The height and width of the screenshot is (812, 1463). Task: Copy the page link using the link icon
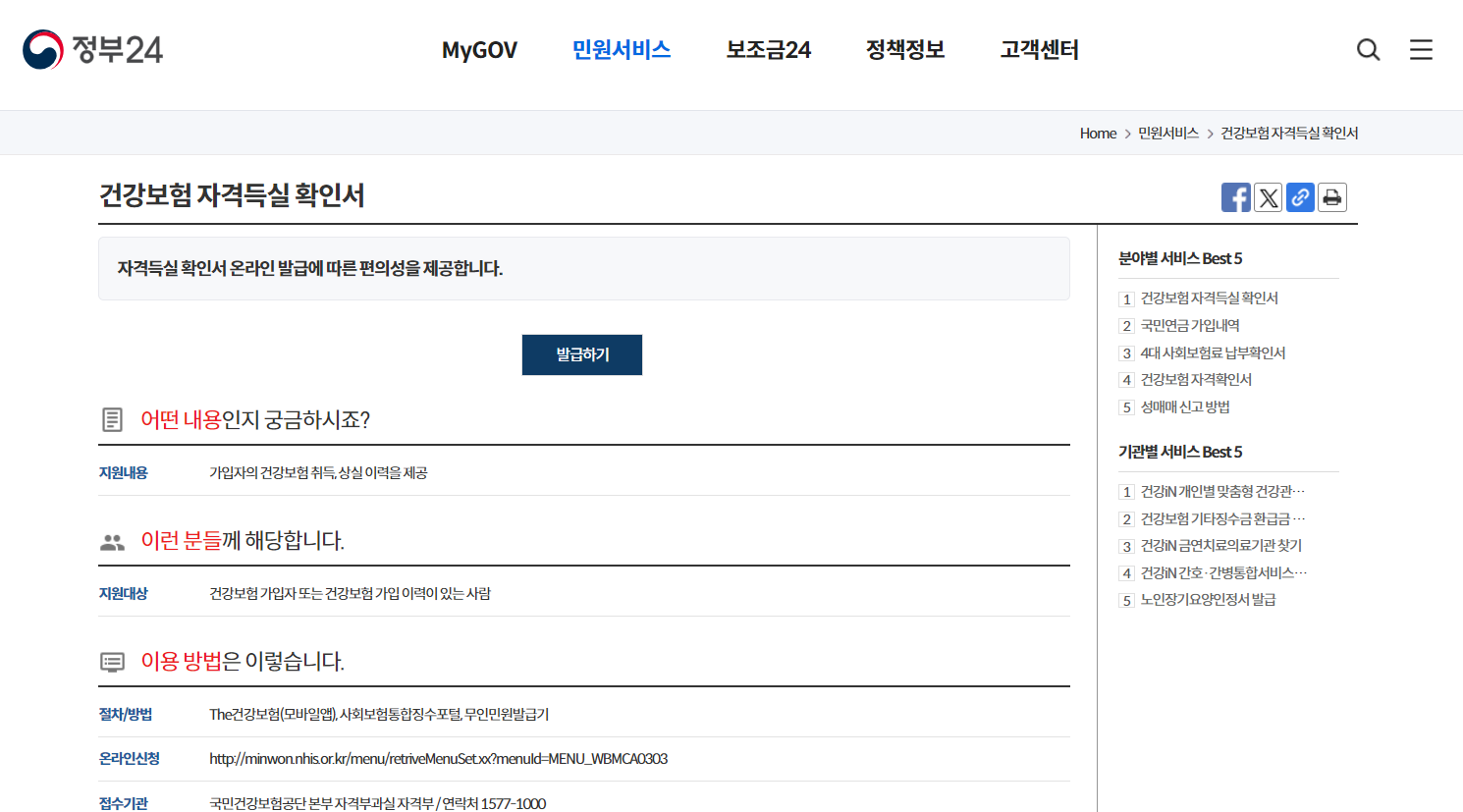pyautogui.click(x=1300, y=196)
